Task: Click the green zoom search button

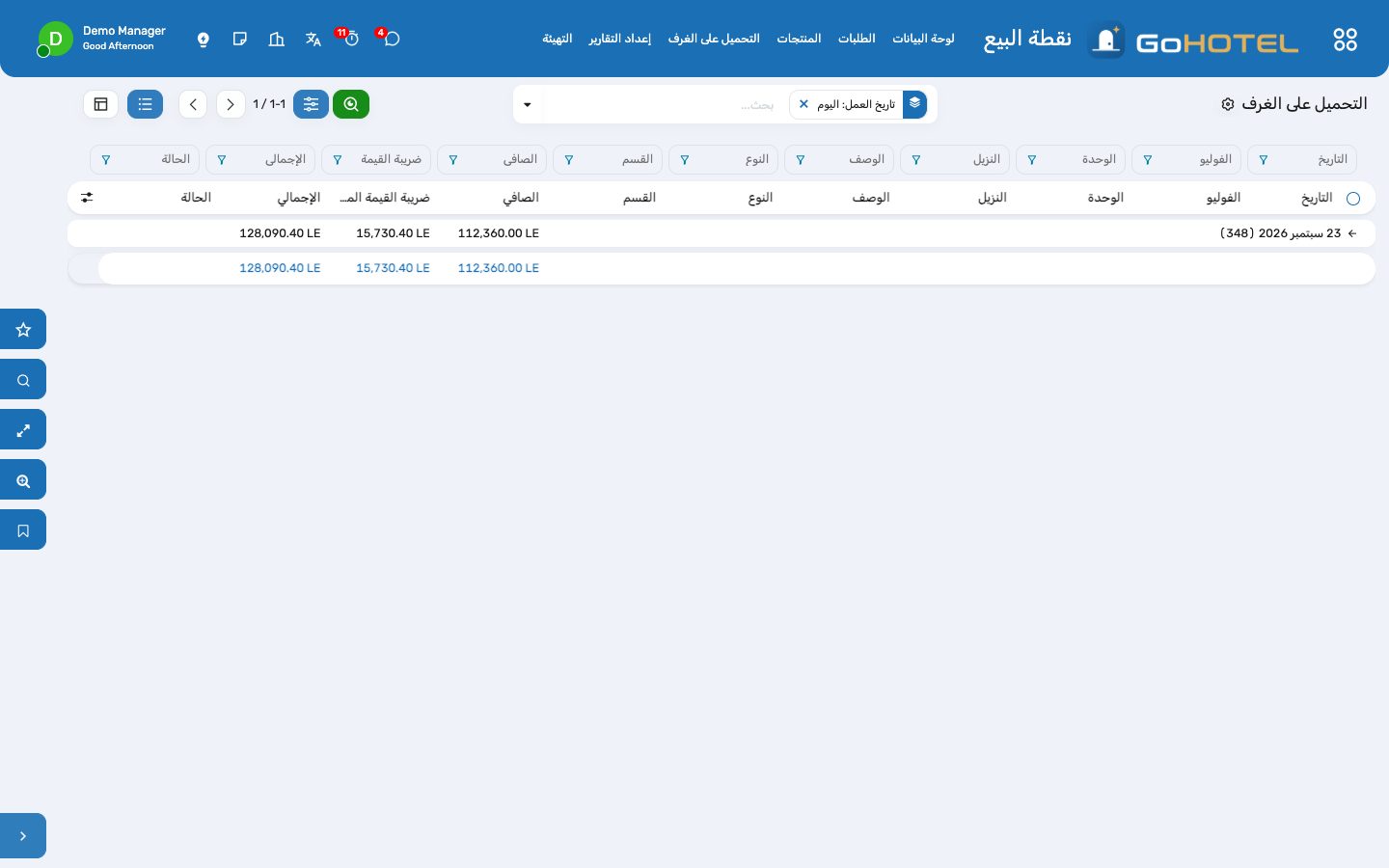Action: pyautogui.click(x=351, y=104)
